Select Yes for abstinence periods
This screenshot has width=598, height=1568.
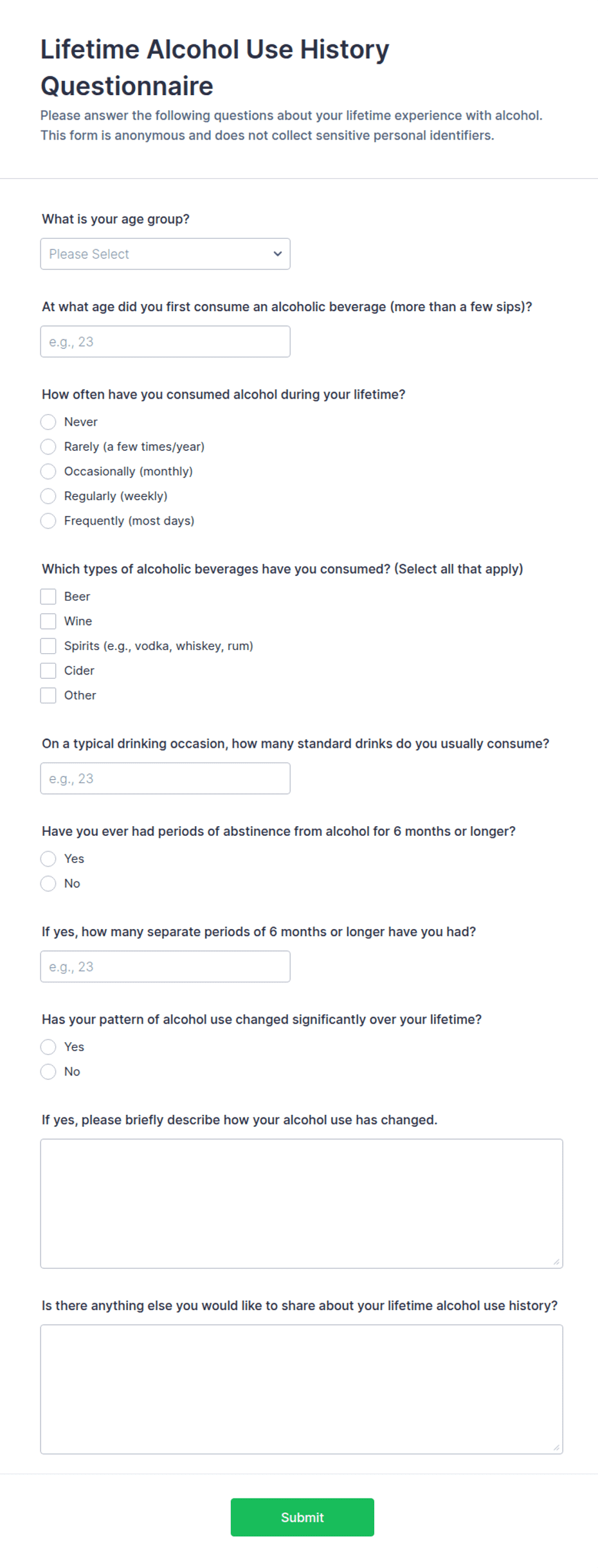click(x=48, y=859)
